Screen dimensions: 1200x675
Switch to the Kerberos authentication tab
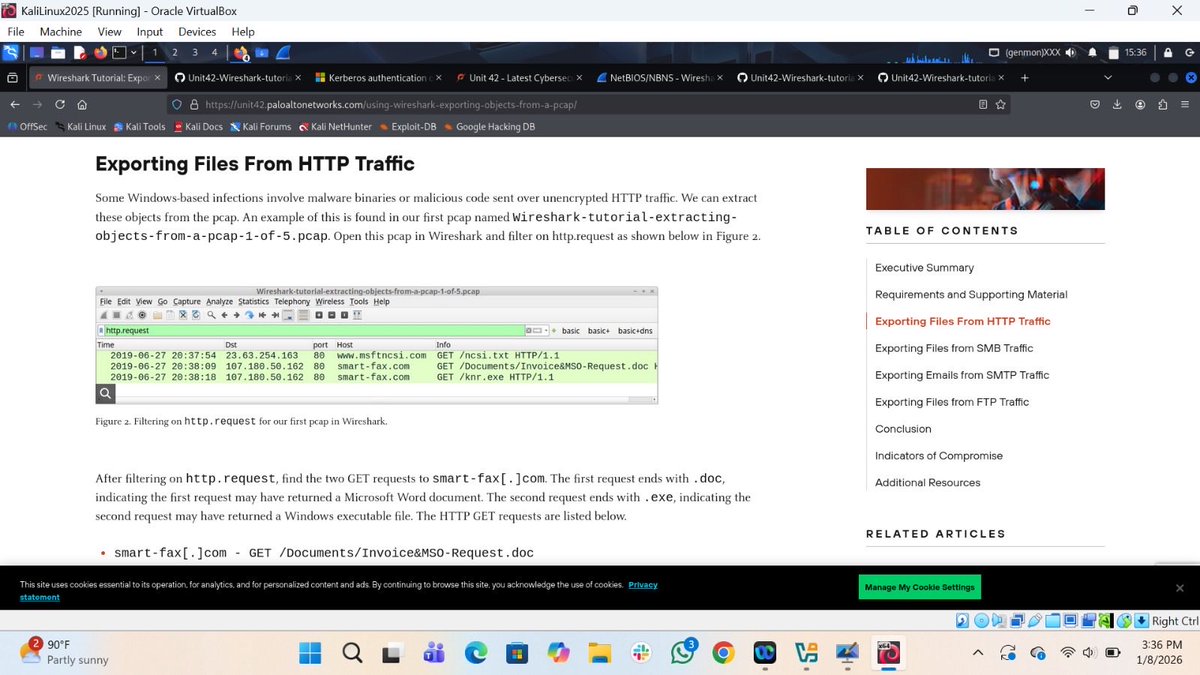pyautogui.click(x=378, y=78)
